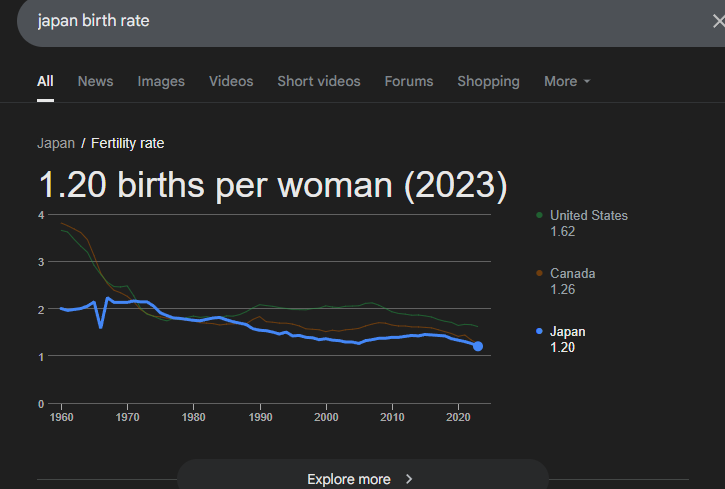Click the 1970 x-axis label

(x=128, y=417)
